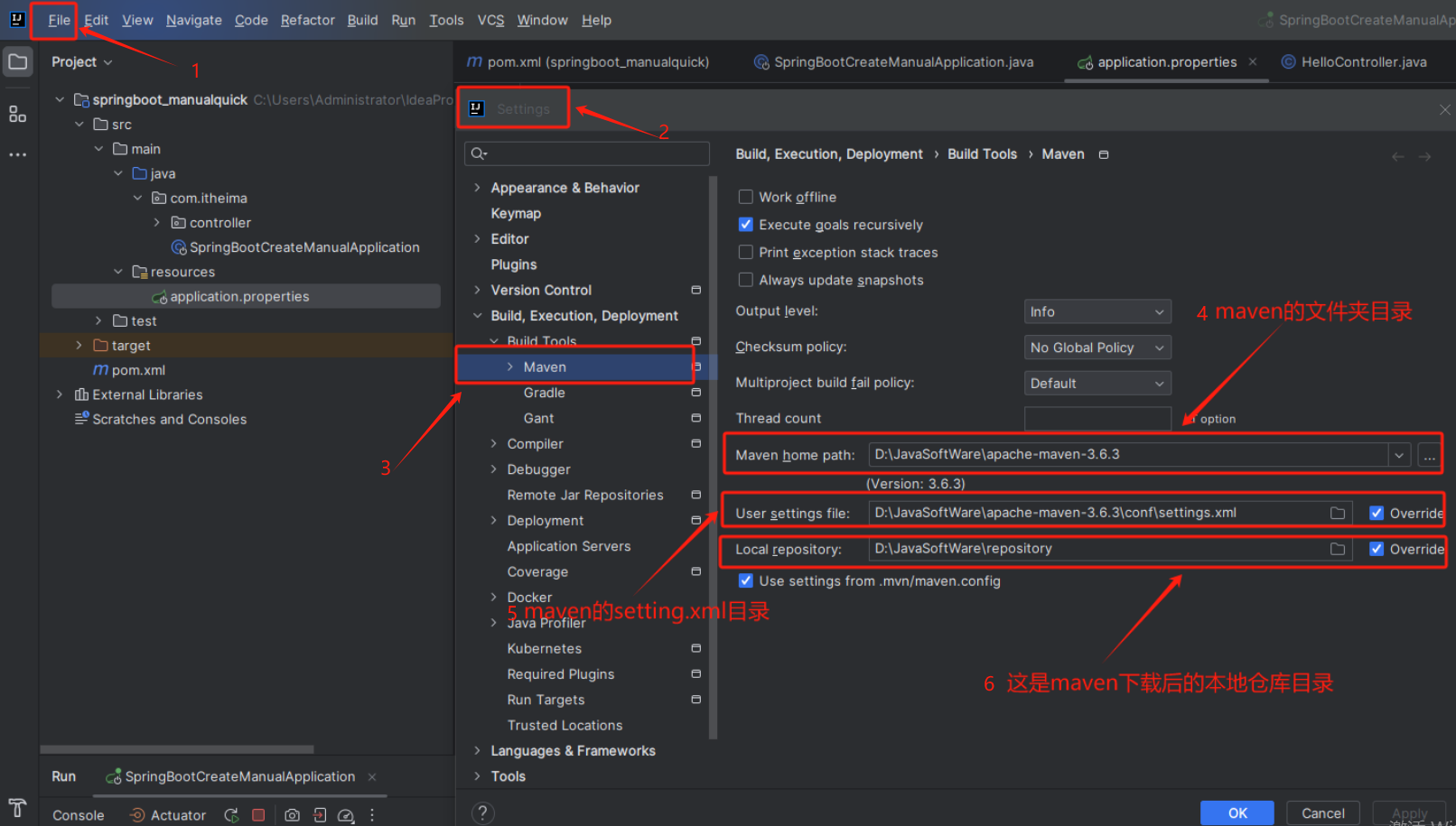
Task: Close the Run tab SpringBootCreateManualApplication
Action: click(x=372, y=776)
